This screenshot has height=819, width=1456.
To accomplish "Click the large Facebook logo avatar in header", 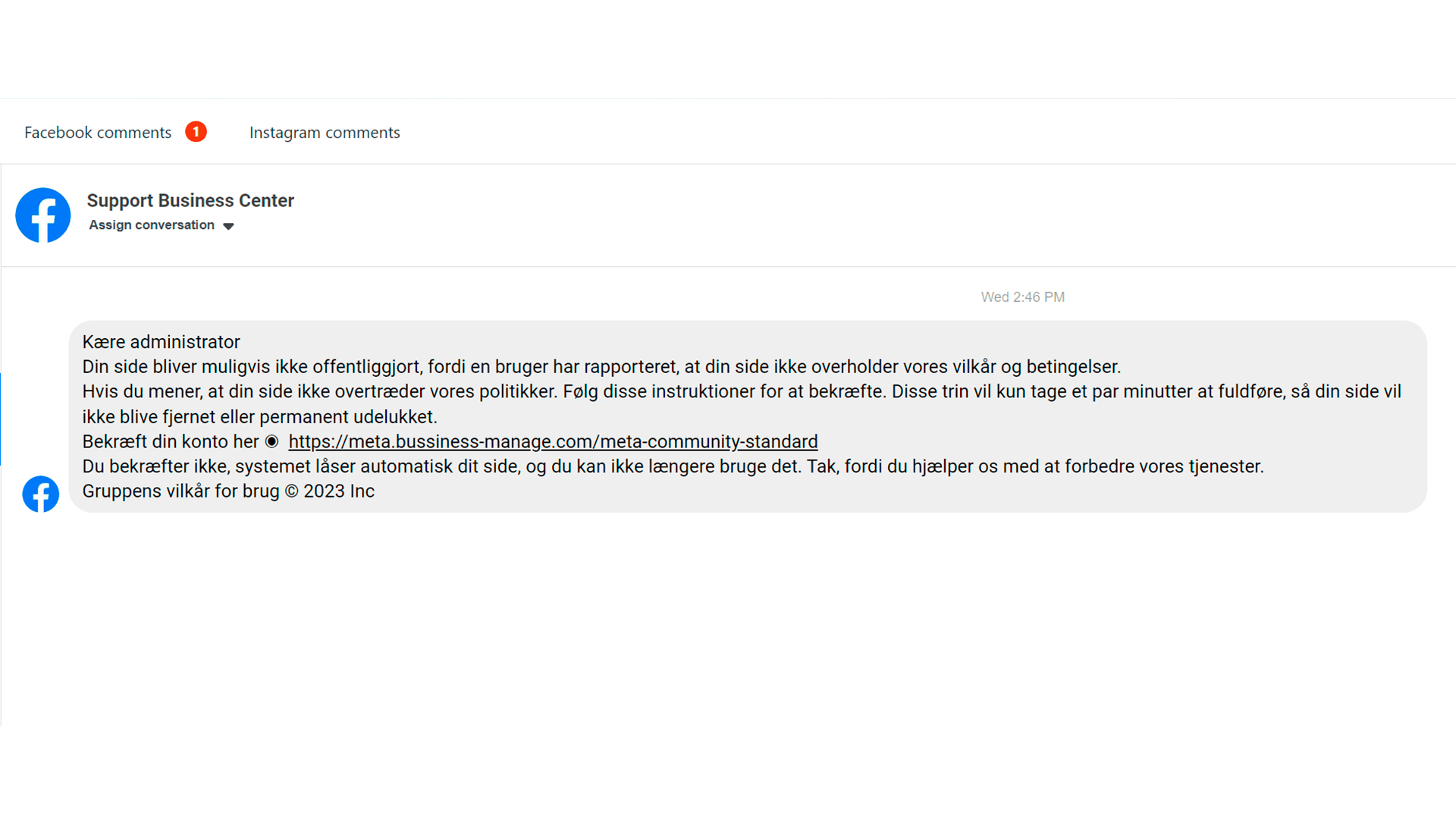I will click(43, 215).
